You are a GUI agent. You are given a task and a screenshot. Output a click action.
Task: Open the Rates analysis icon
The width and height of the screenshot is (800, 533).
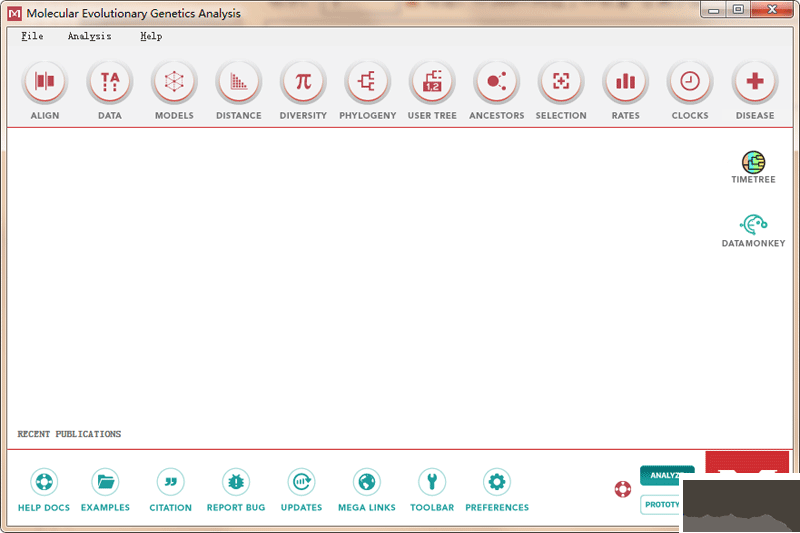(625, 82)
